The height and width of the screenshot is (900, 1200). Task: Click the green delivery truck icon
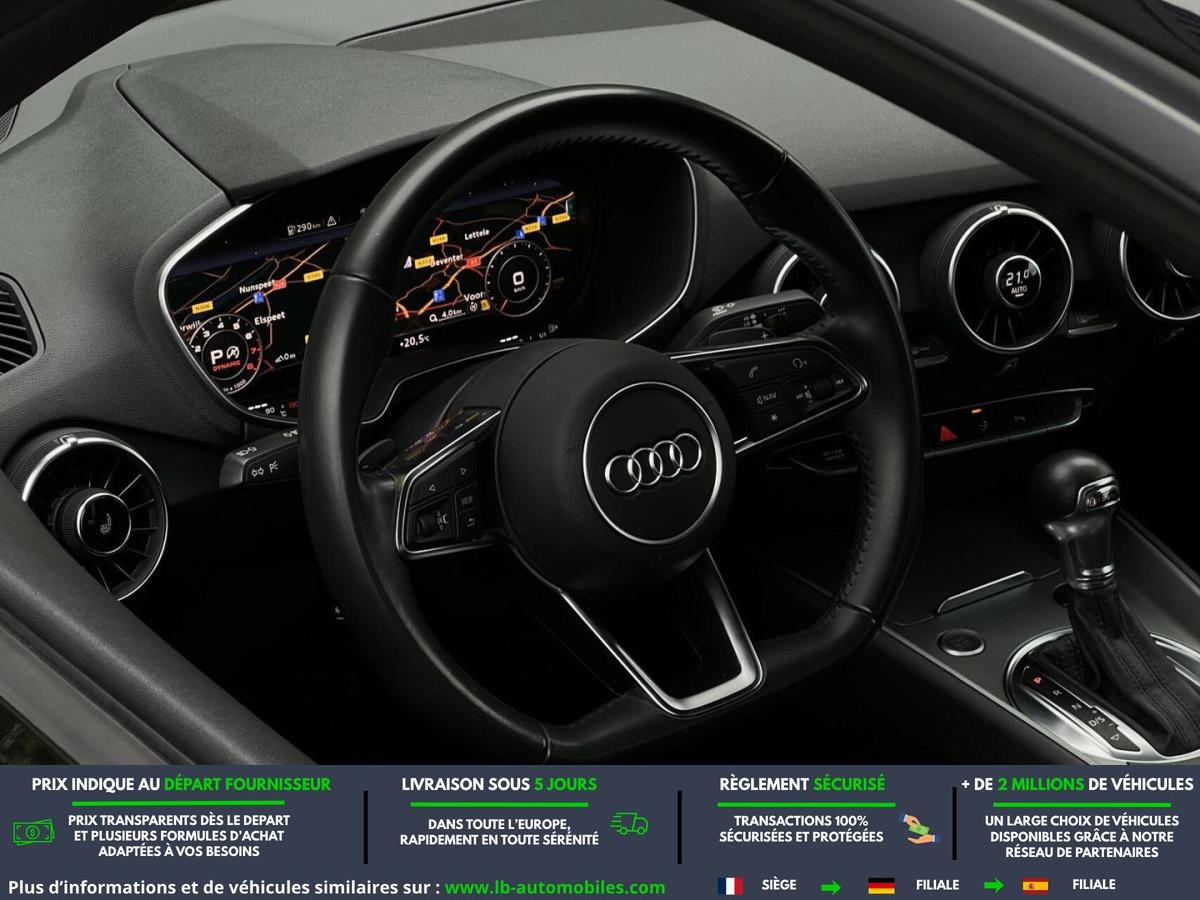[x=629, y=824]
